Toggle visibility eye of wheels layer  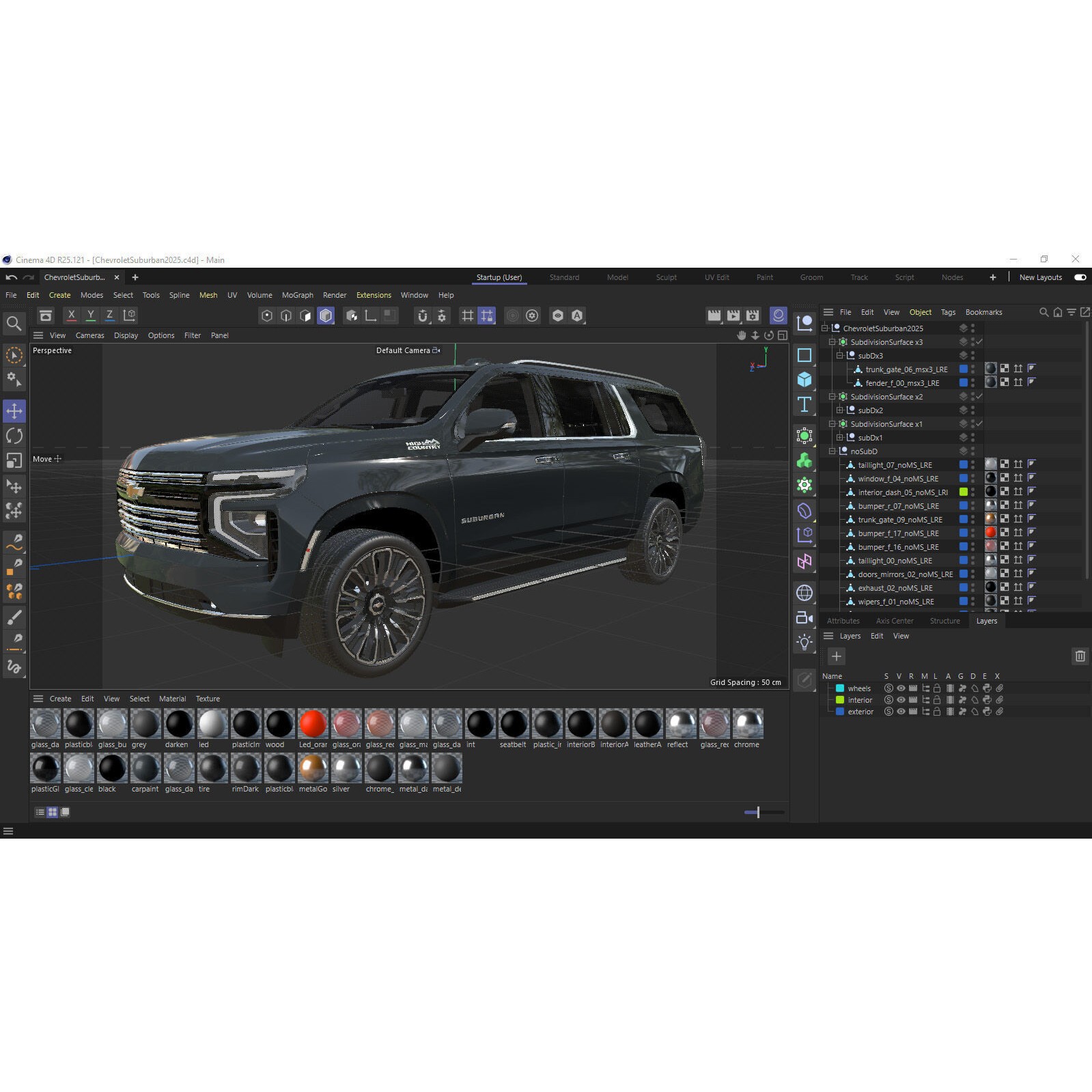coord(901,688)
